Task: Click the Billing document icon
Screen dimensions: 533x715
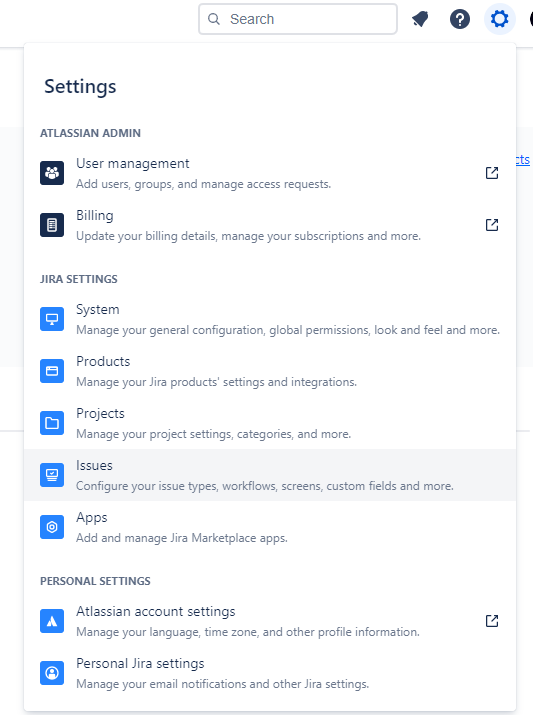Action: (52, 225)
